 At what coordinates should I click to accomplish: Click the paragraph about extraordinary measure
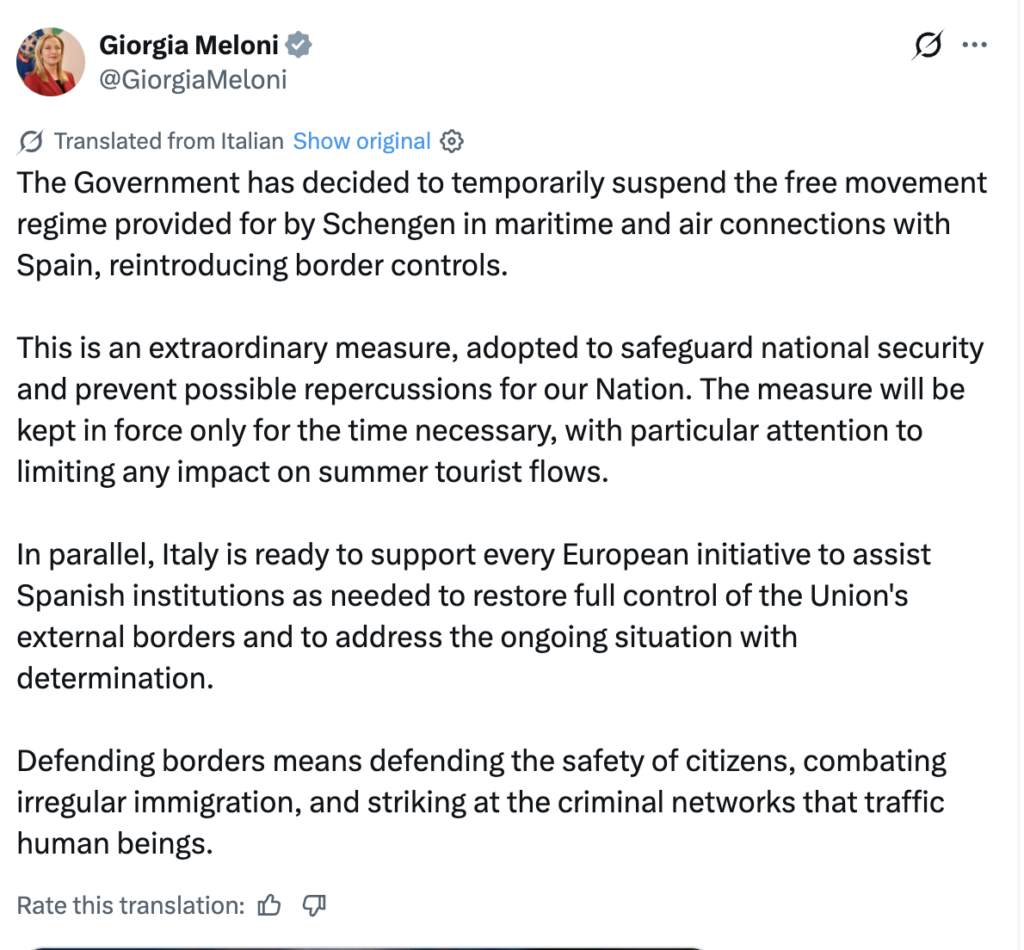point(500,409)
